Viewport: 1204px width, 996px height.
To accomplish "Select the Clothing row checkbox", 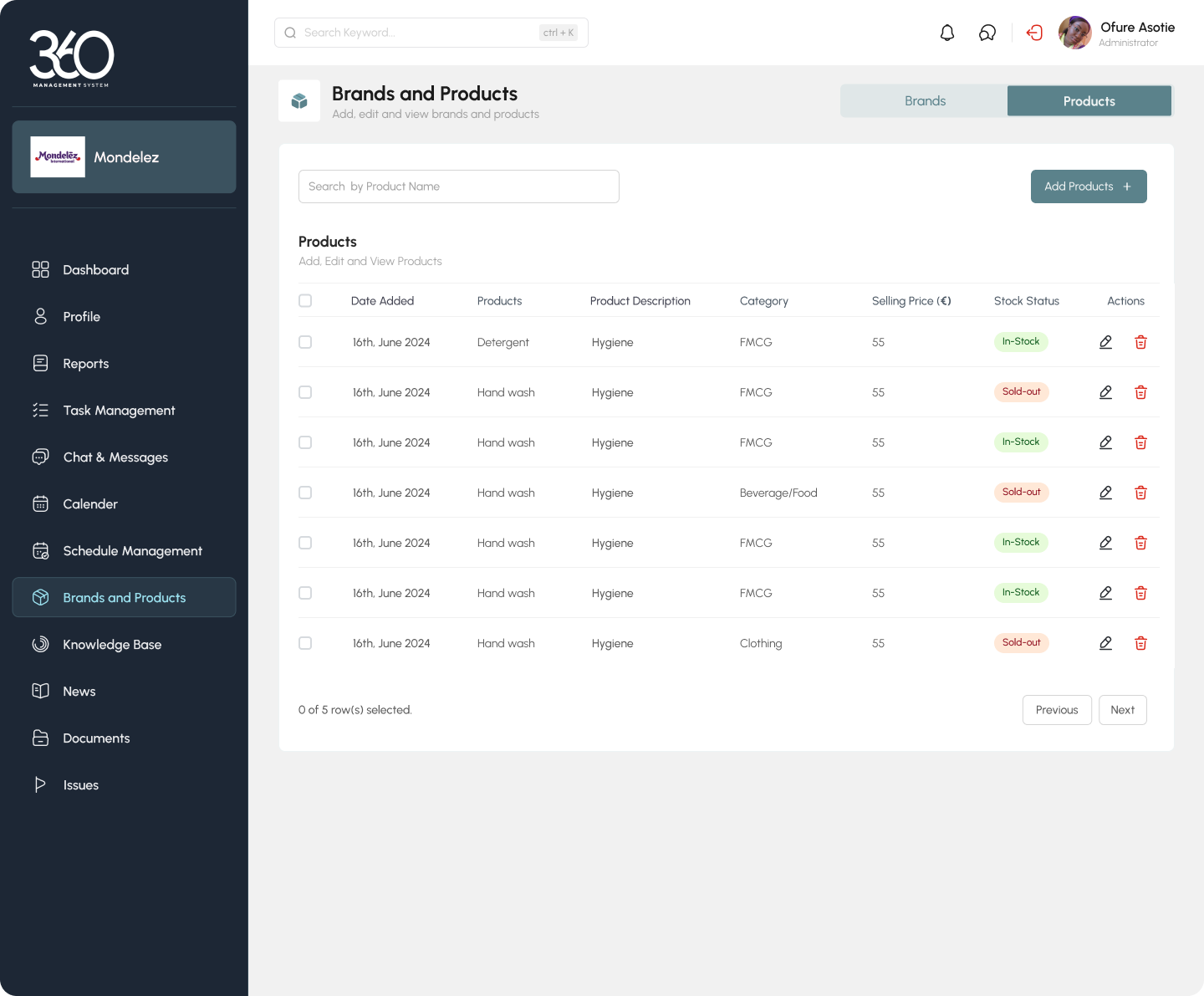I will coord(305,643).
